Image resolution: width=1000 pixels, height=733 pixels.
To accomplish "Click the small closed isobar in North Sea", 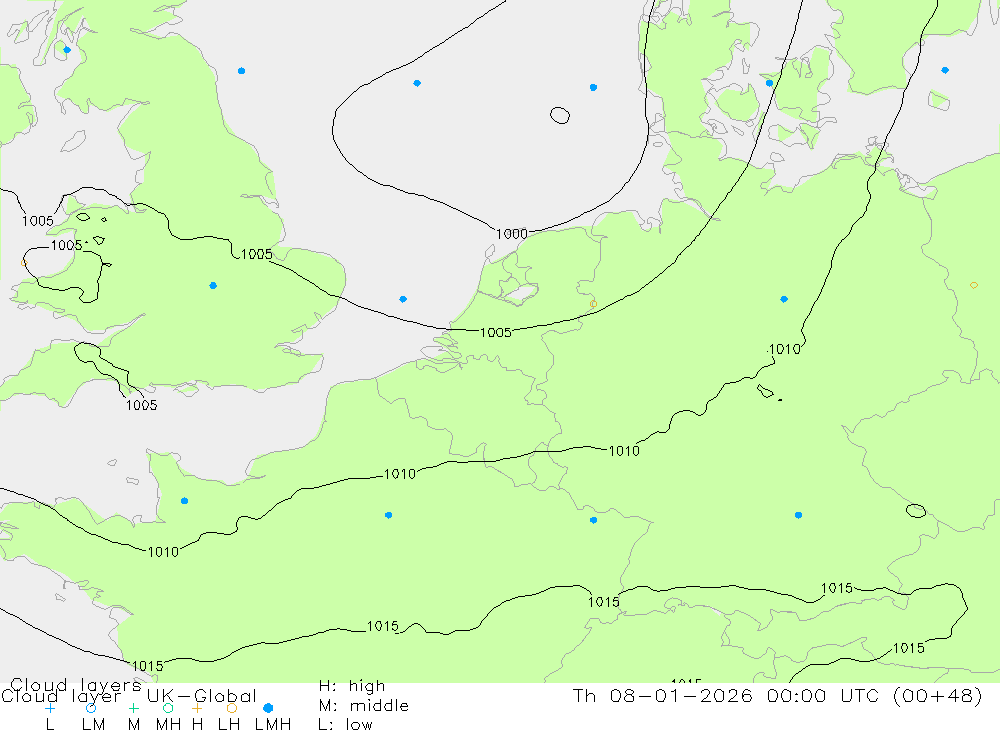I will 560,115.
